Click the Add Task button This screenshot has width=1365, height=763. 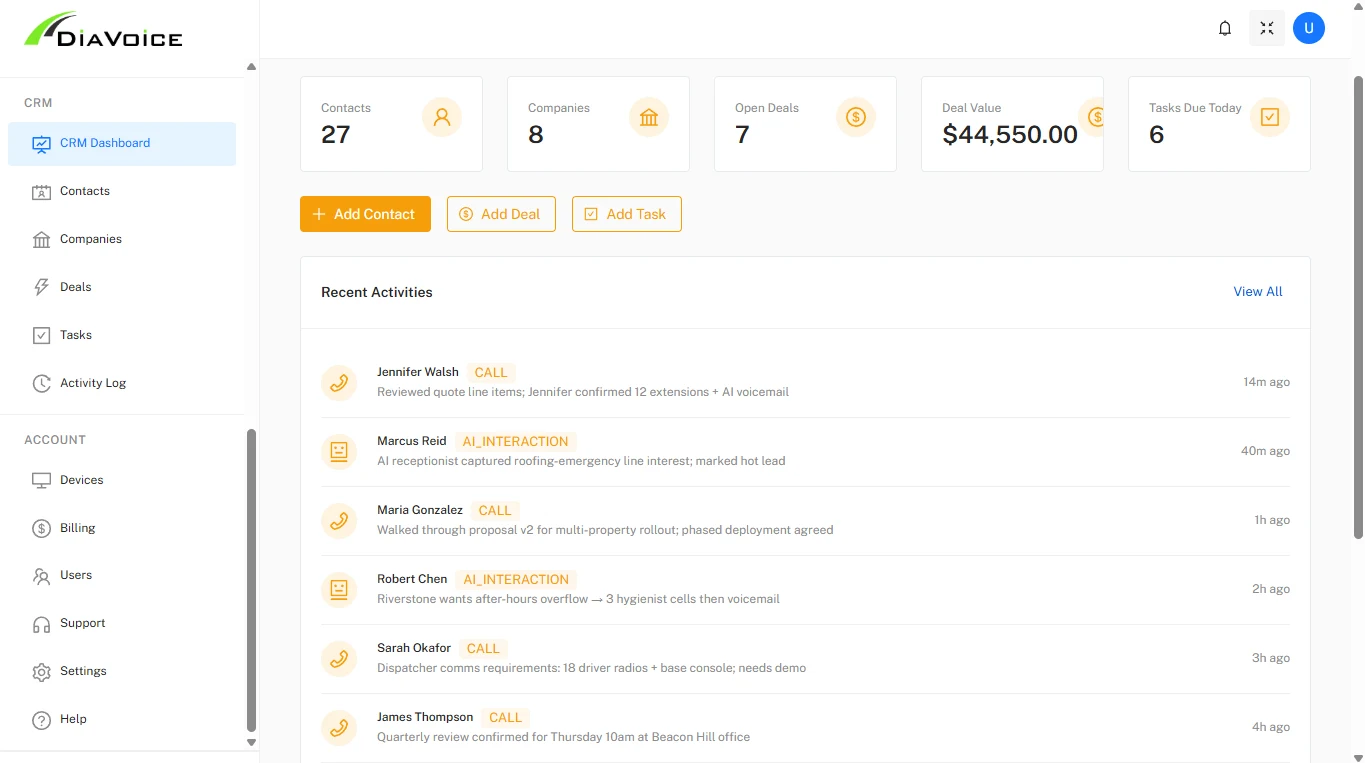[x=627, y=214]
